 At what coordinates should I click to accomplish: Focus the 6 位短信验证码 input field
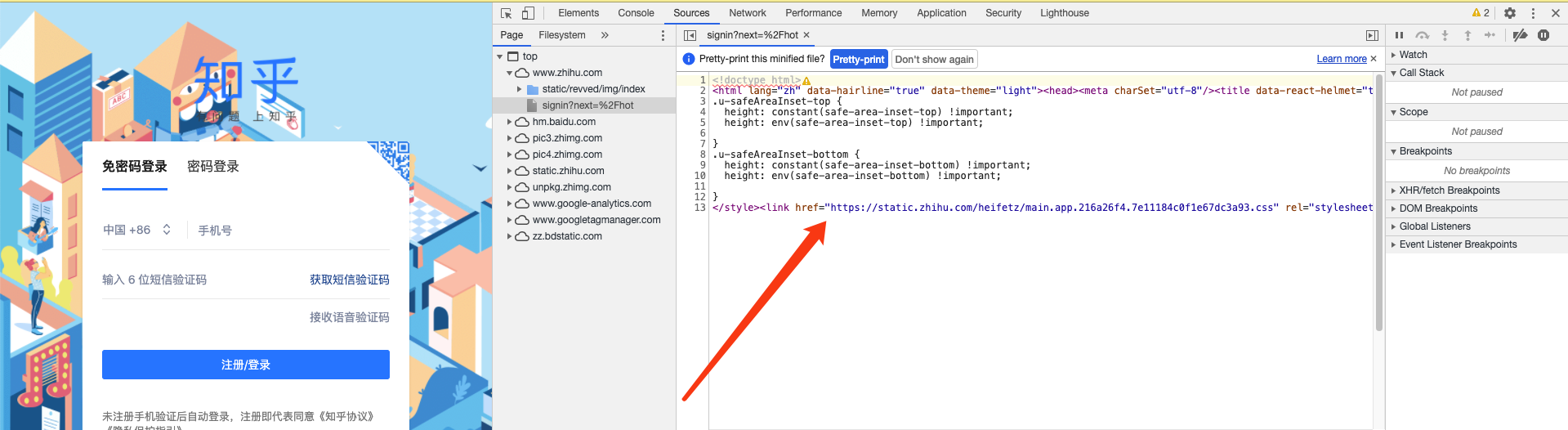[202, 280]
